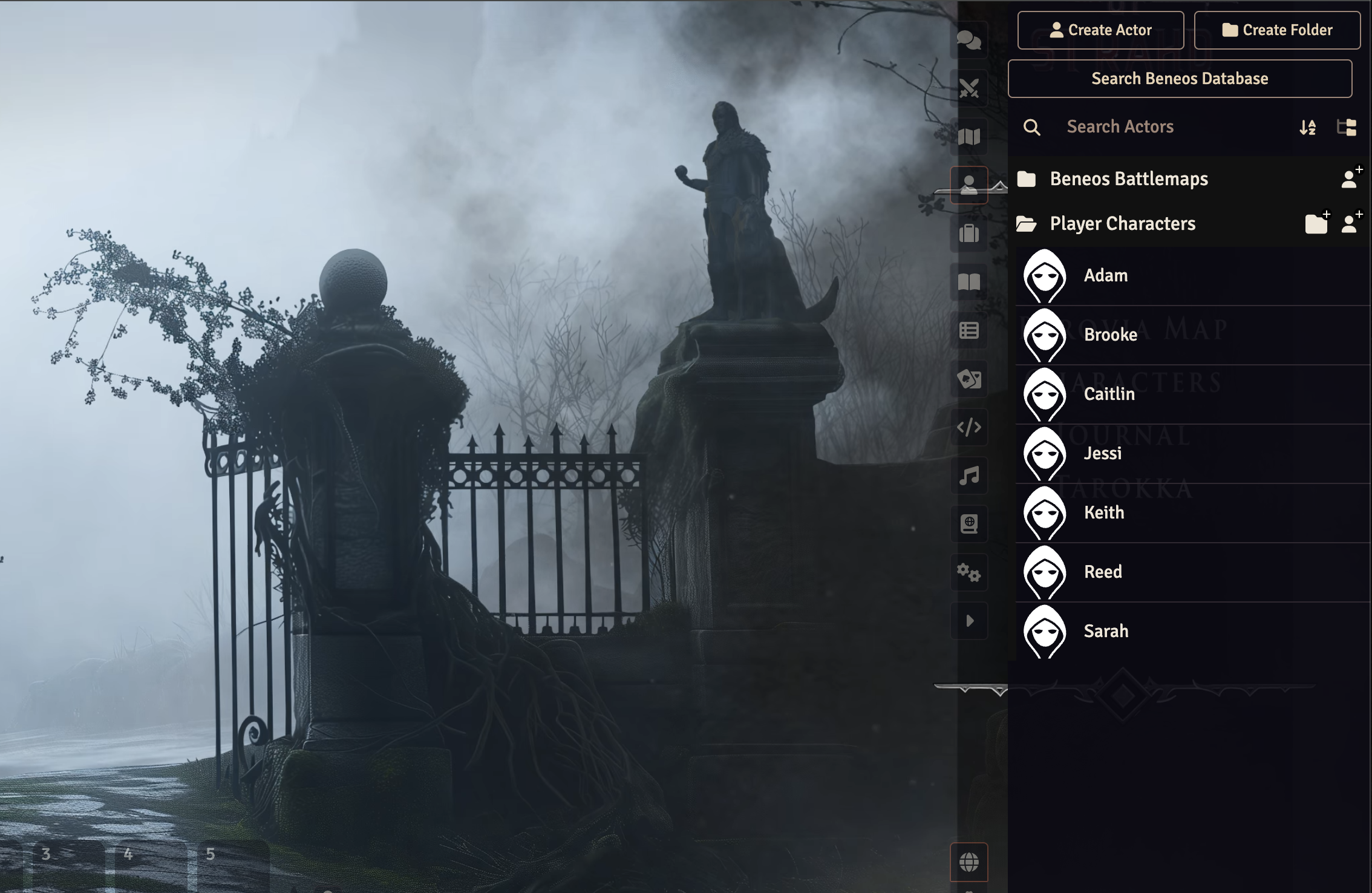Open the Journal book tab
Image resolution: width=1372 pixels, height=893 pixels.
tap(969, 282)
